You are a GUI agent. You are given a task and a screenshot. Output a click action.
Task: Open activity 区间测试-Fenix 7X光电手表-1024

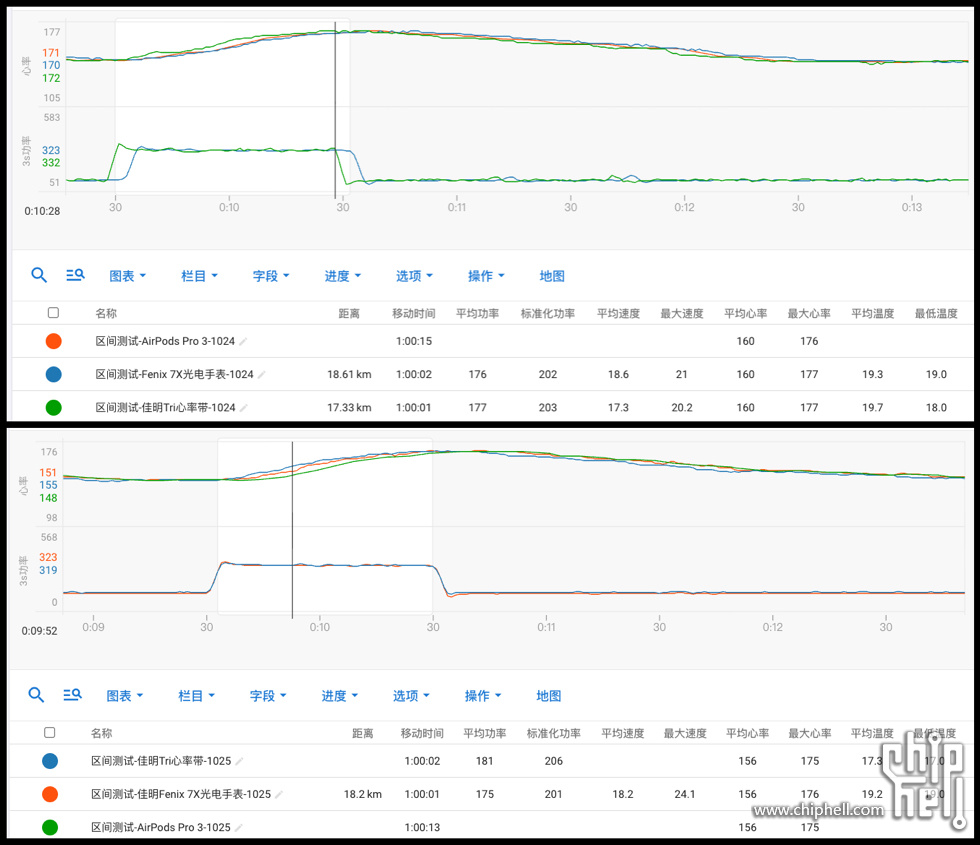point(174,374)
